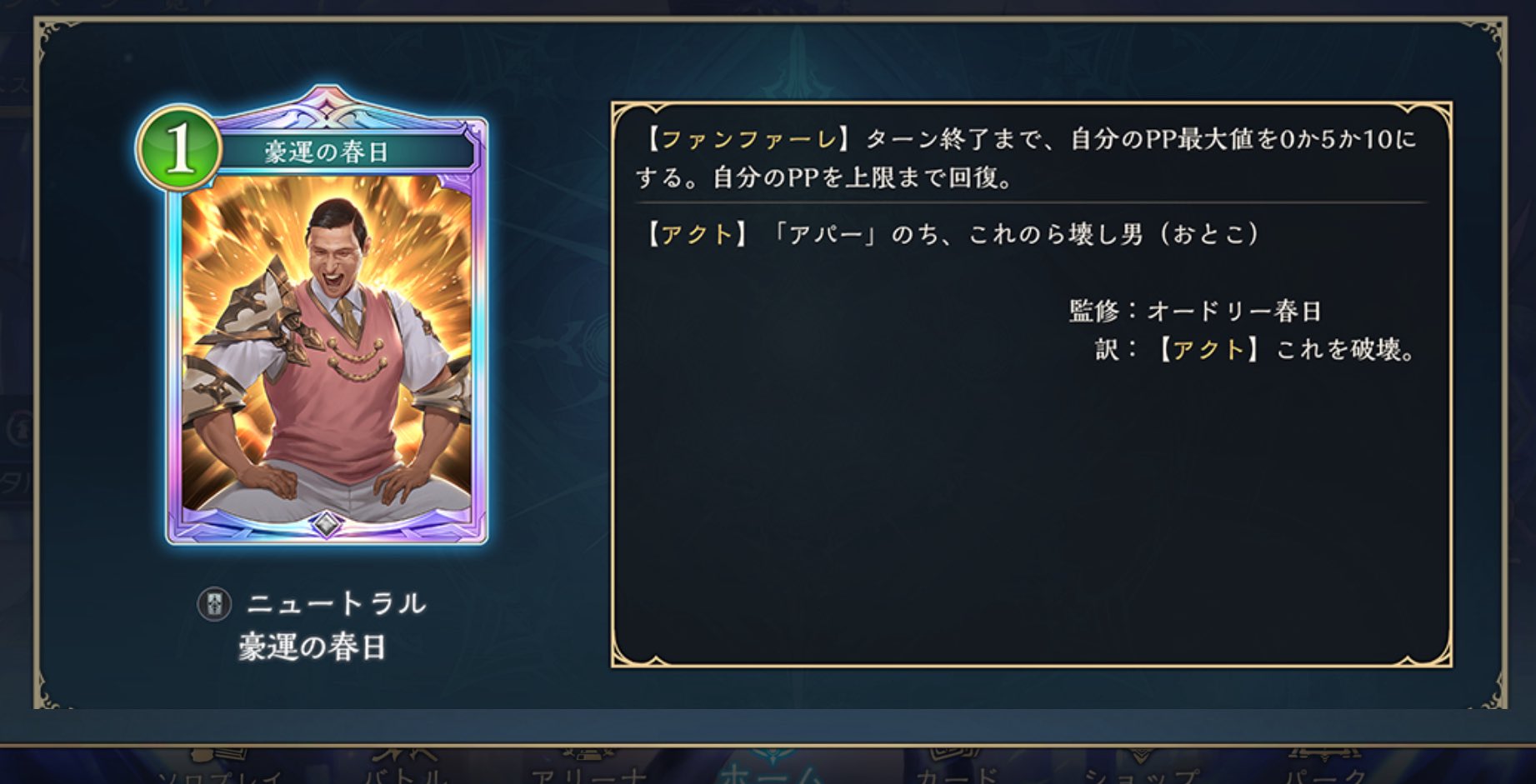The height and width of the screenshot is (784, 1536).
Task: Click the card artwork of the laughing man
Action: coord(327,343)
